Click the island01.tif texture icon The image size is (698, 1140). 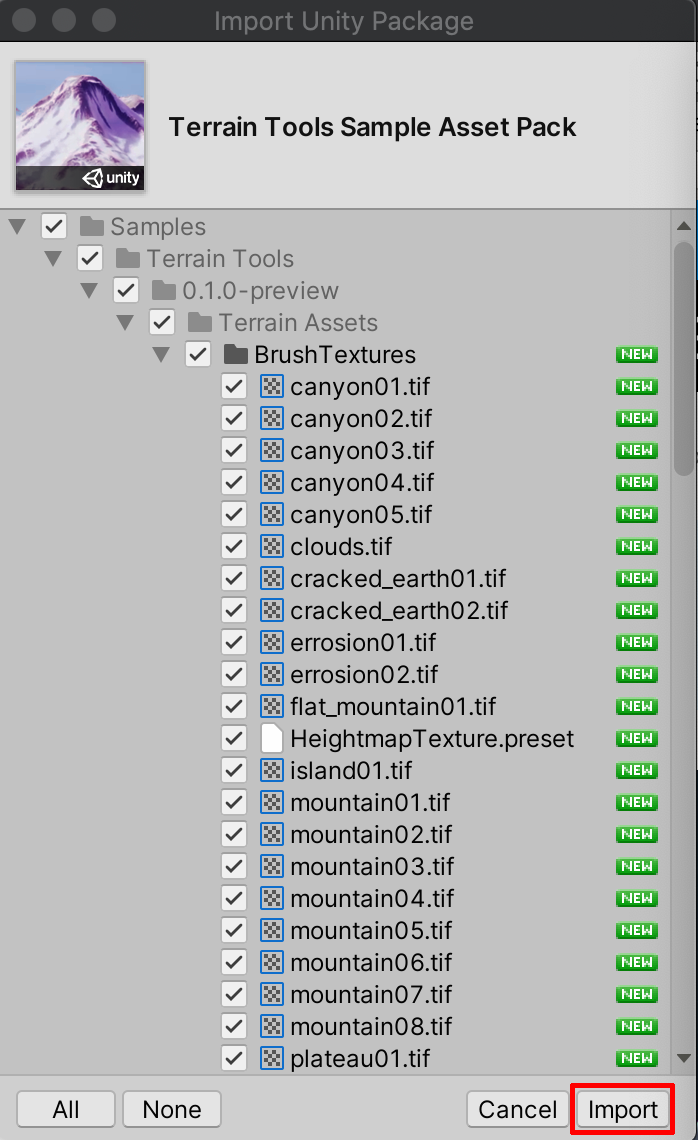272,771
